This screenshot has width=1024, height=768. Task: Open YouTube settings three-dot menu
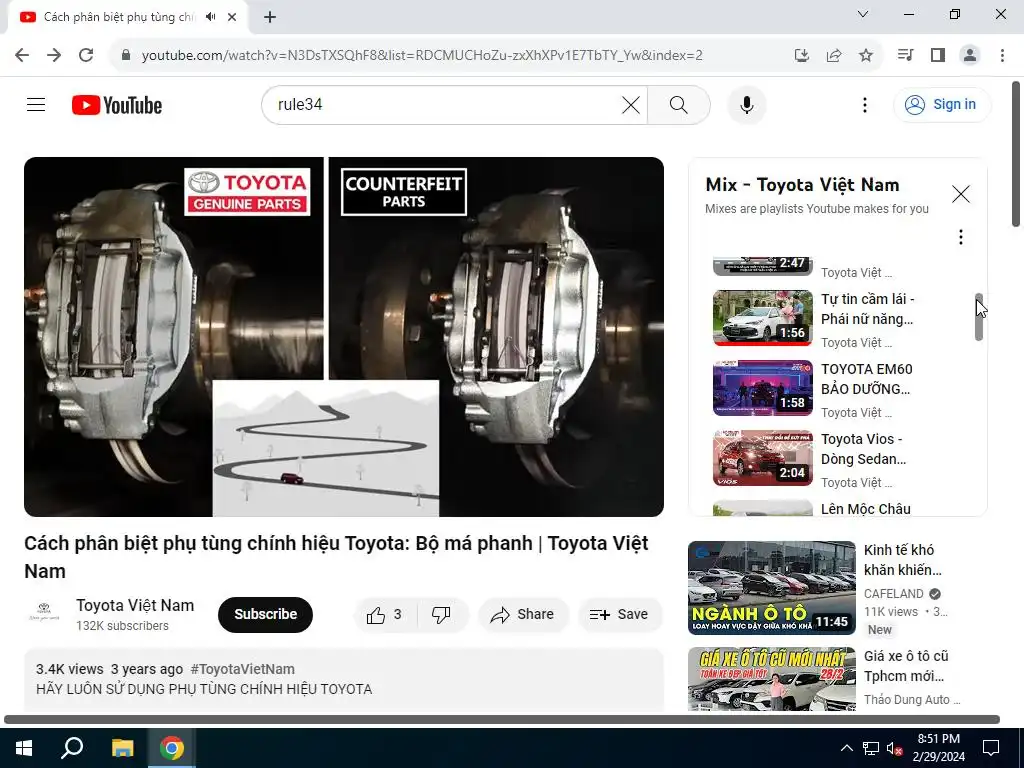pos(865,104)
